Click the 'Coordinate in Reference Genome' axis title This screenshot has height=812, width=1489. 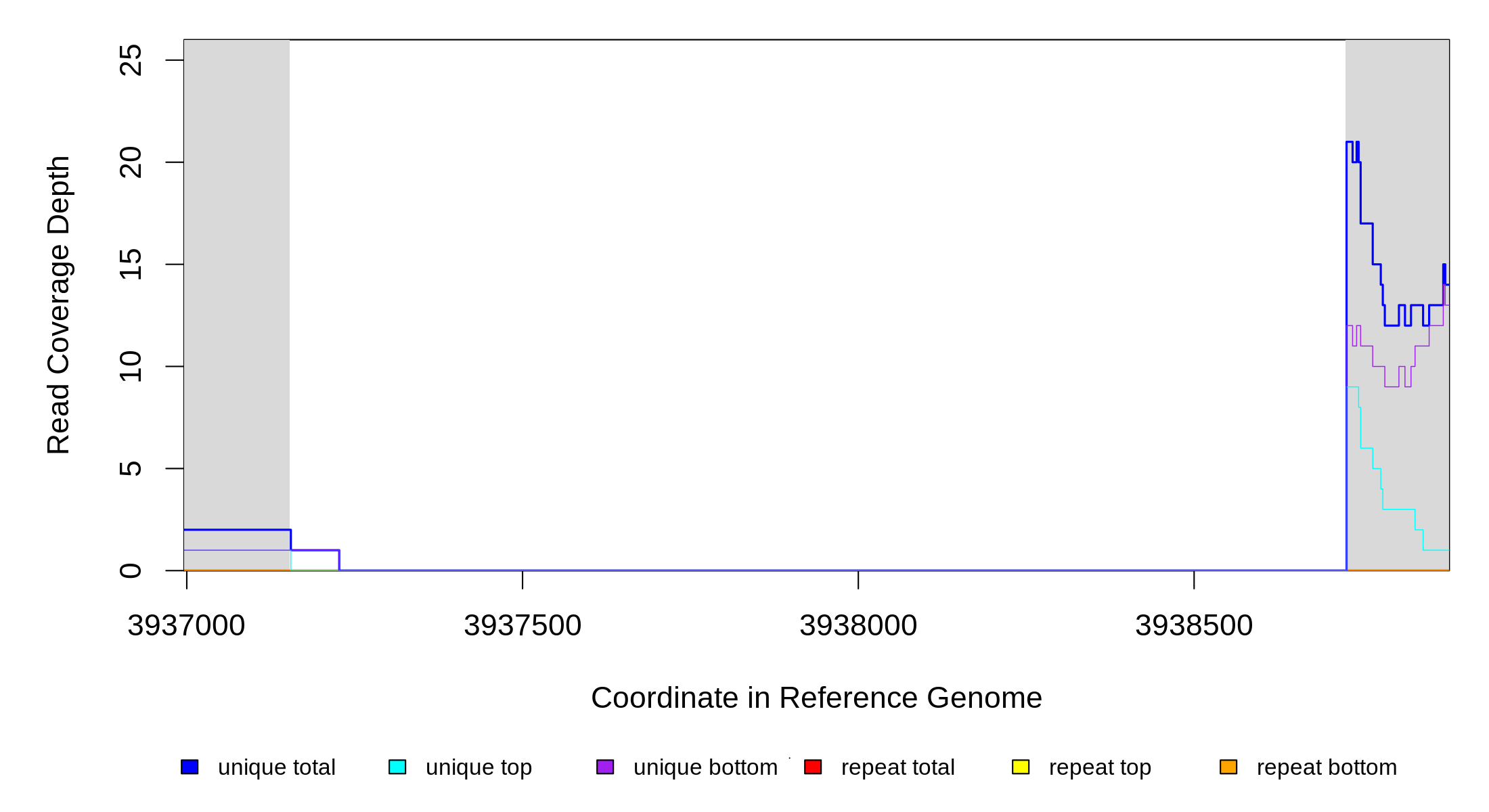pos(816,698)
